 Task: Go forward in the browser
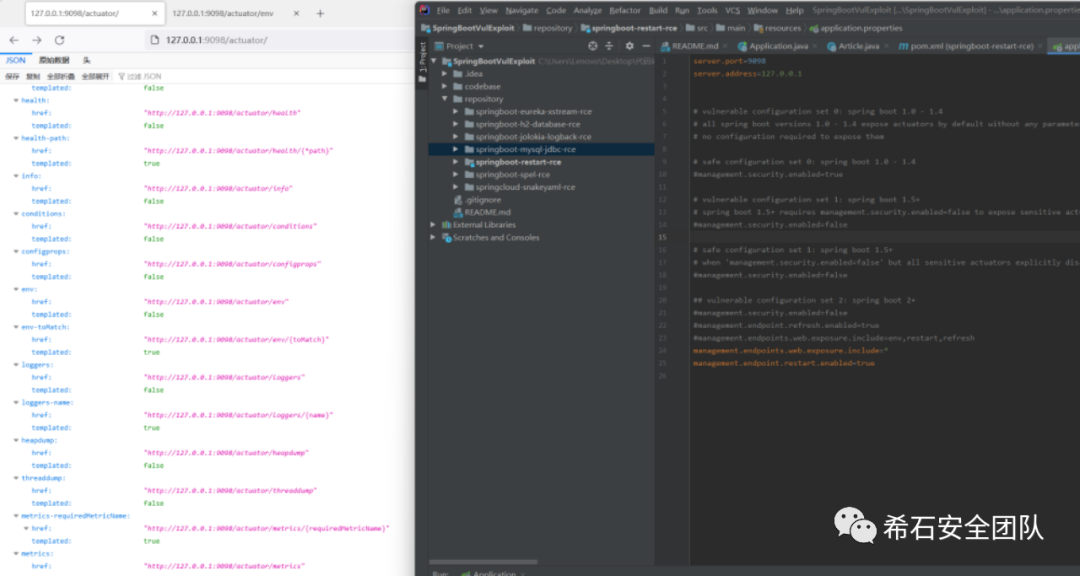click(x=37, y=41)
